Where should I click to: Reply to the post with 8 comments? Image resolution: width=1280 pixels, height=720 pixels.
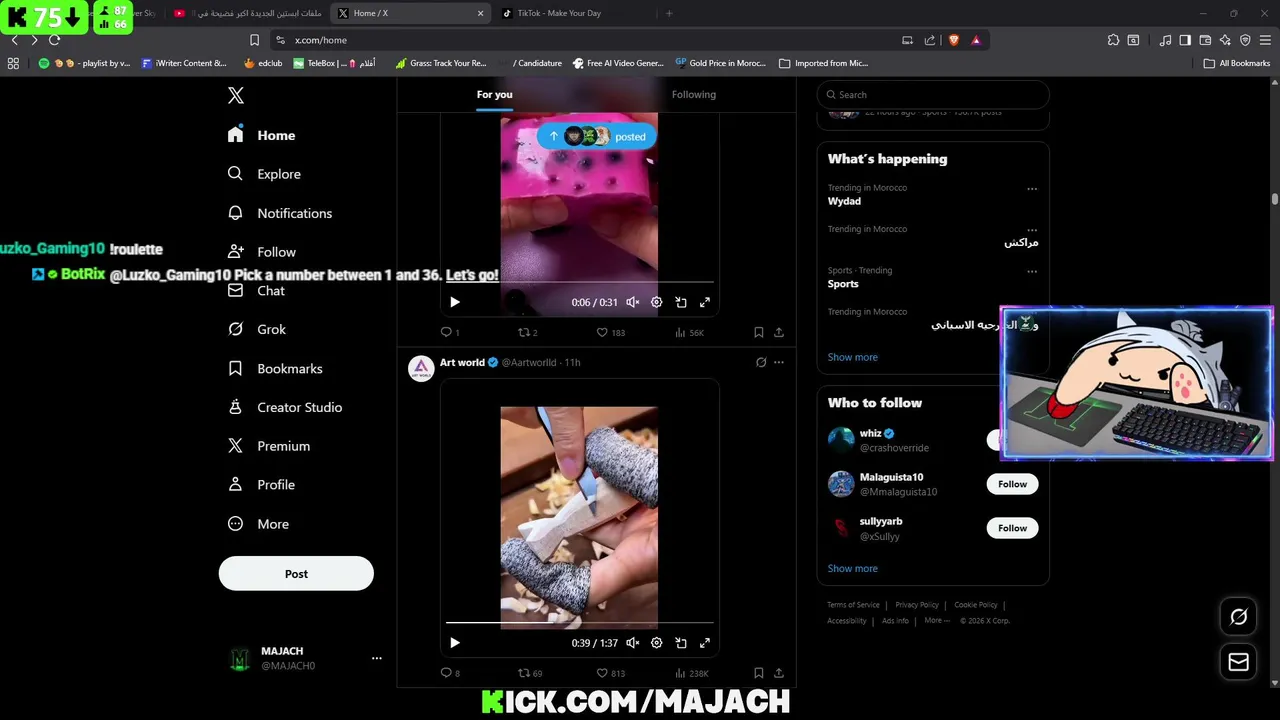(450, 673)
